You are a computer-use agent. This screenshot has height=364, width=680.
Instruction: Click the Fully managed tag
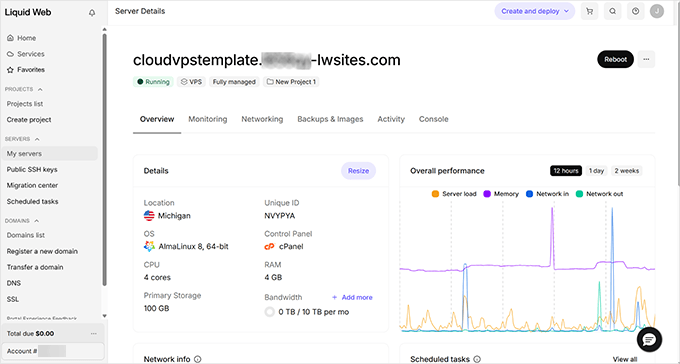(x=234, y=82)
